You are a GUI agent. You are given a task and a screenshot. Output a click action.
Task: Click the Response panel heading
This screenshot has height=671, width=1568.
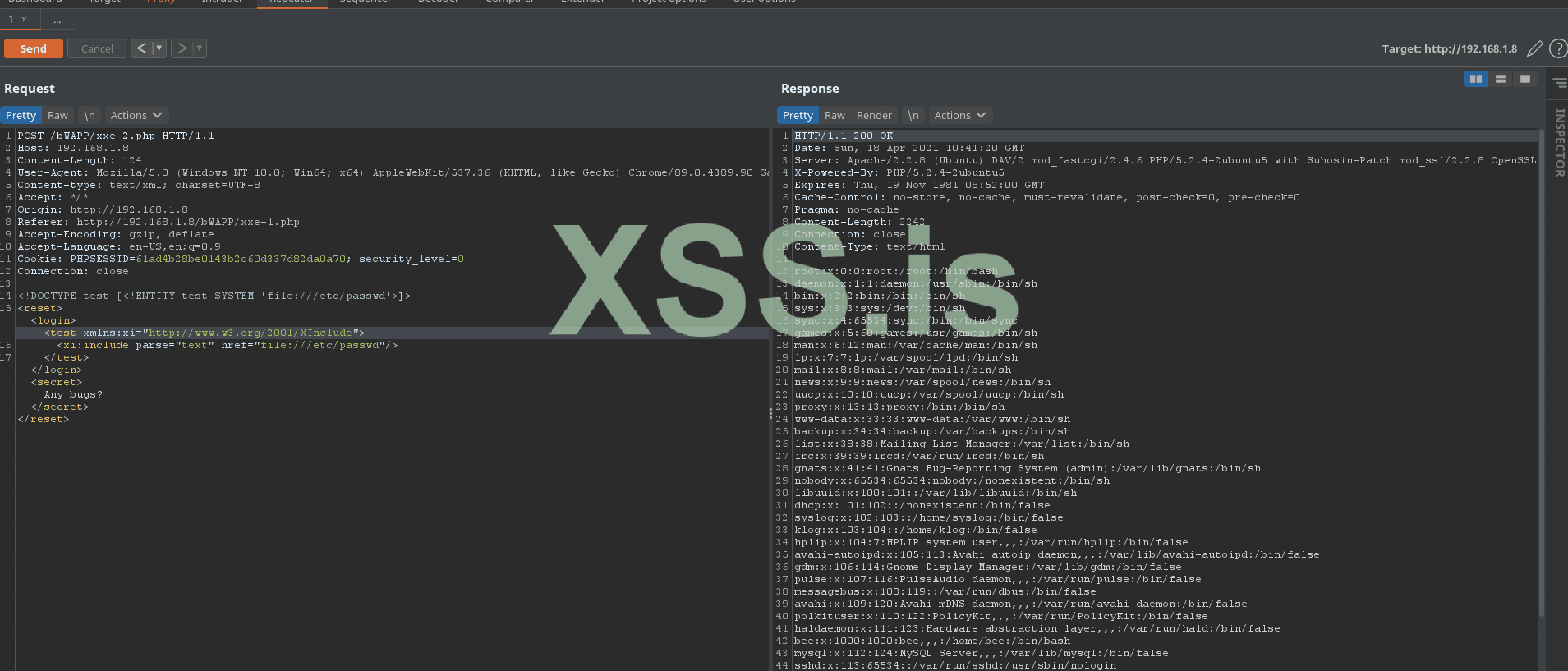[810, 89]
